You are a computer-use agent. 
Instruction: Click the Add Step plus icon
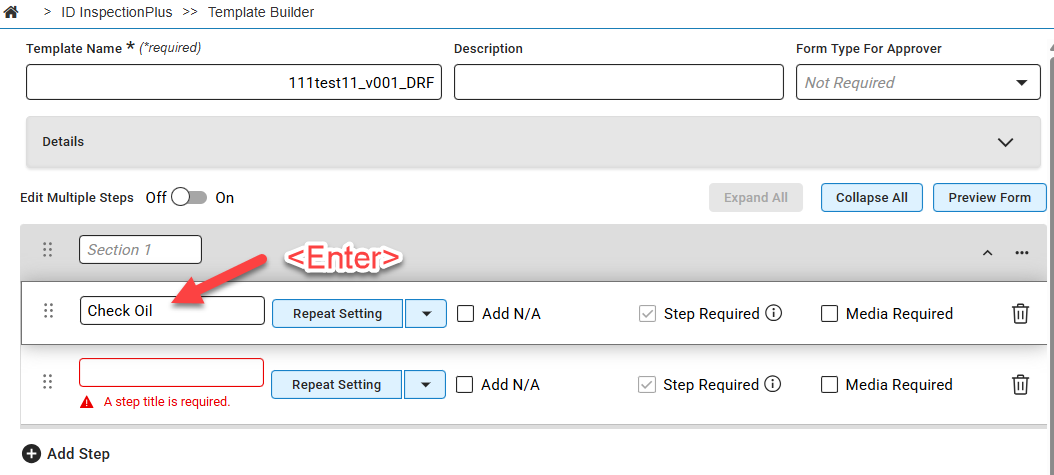(x=32, y=454)
